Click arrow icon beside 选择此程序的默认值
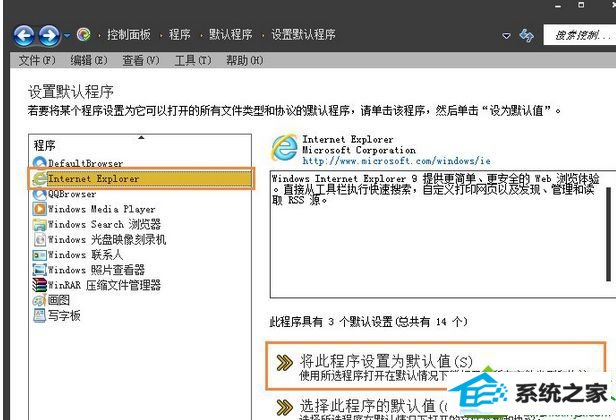 [284, 407]
